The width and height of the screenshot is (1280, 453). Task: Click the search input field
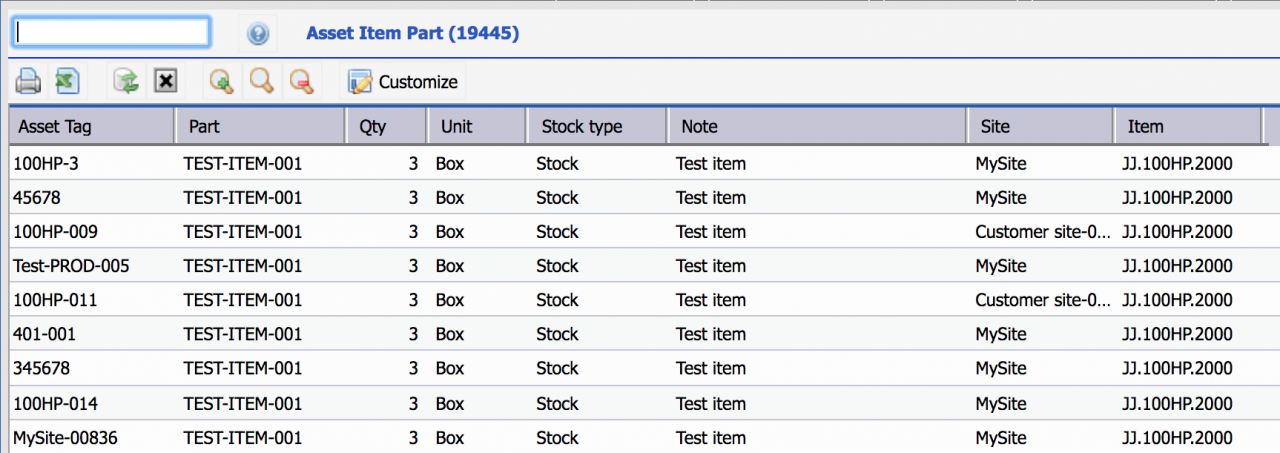[110, 32]
